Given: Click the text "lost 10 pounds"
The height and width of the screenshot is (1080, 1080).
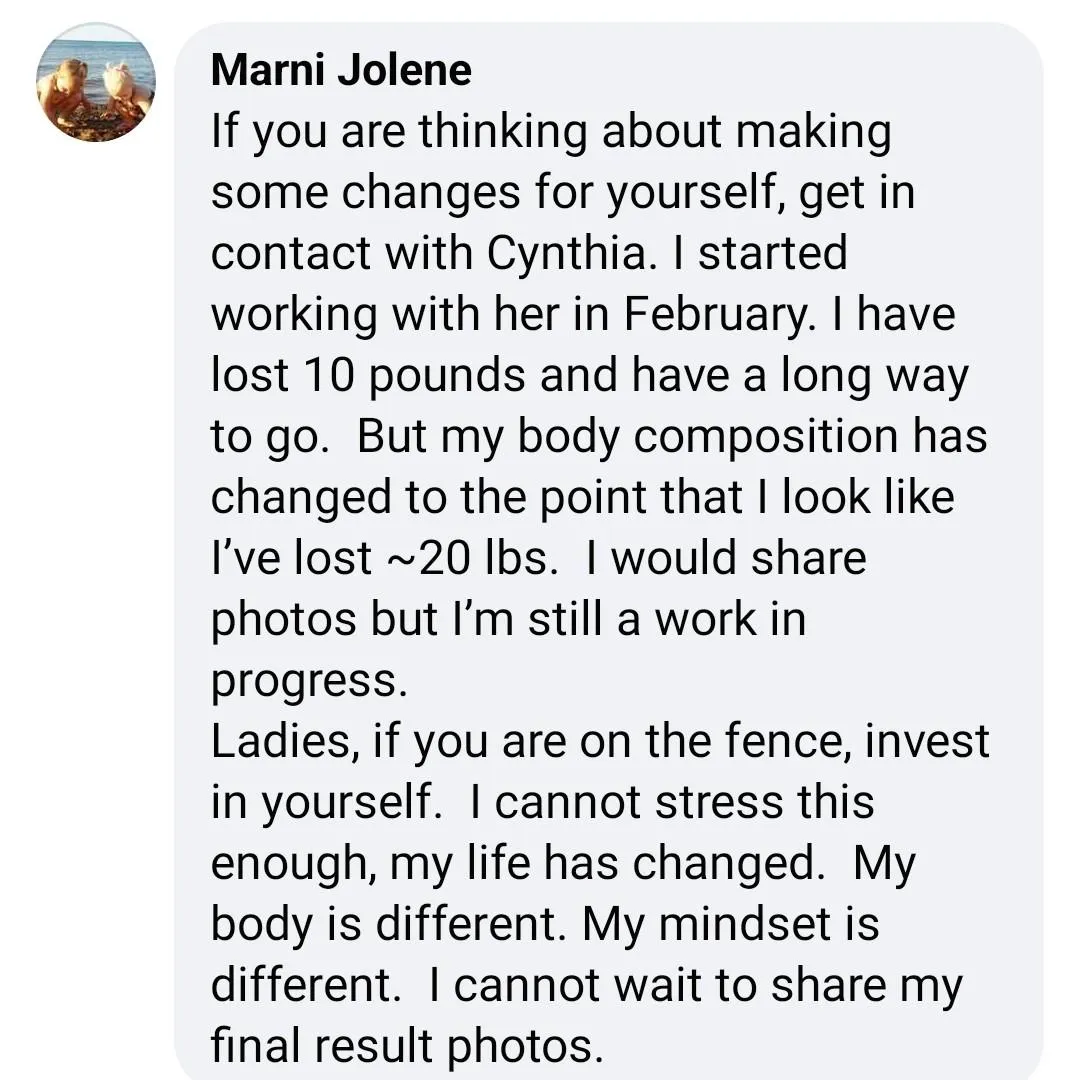Looking at the screenshot, I should click(x=369, y=377).
